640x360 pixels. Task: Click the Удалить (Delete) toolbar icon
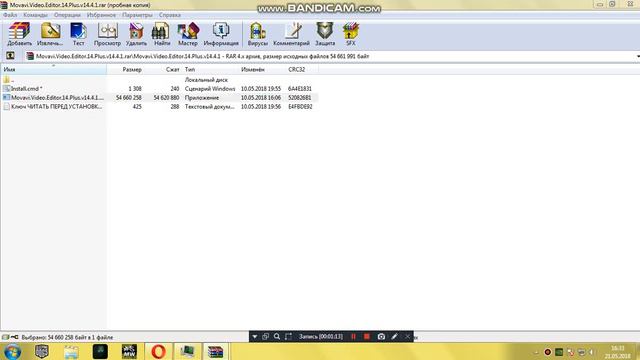tap(136, 34)
